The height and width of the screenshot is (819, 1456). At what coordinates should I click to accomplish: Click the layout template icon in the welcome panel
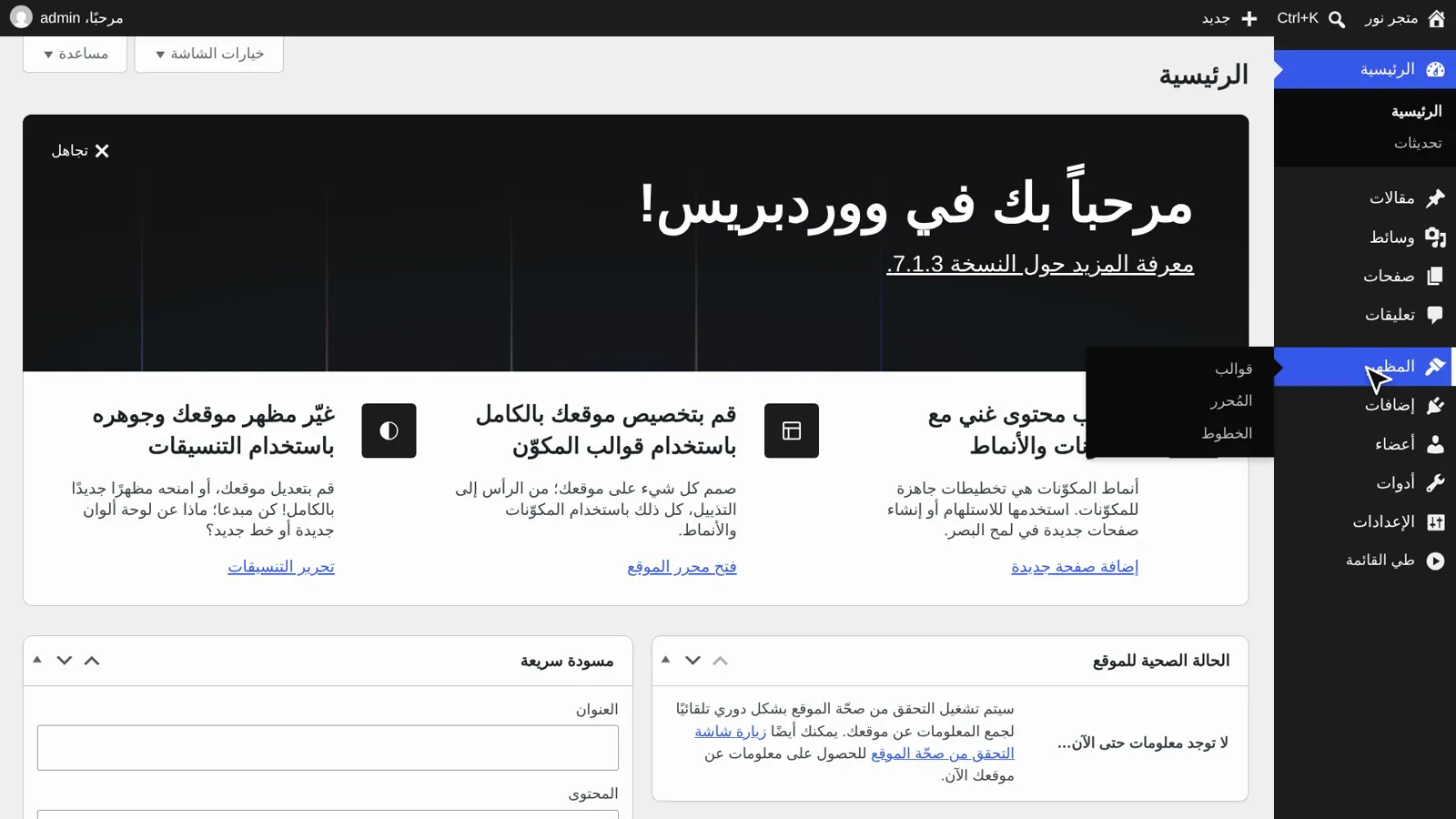(x=792, y=430)
